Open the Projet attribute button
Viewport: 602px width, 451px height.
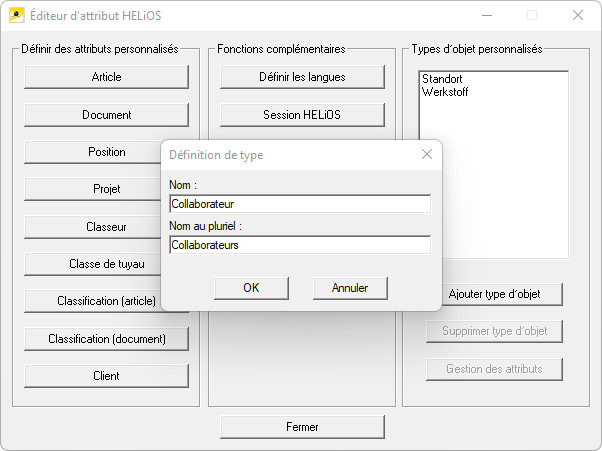[x=92, y=189]
